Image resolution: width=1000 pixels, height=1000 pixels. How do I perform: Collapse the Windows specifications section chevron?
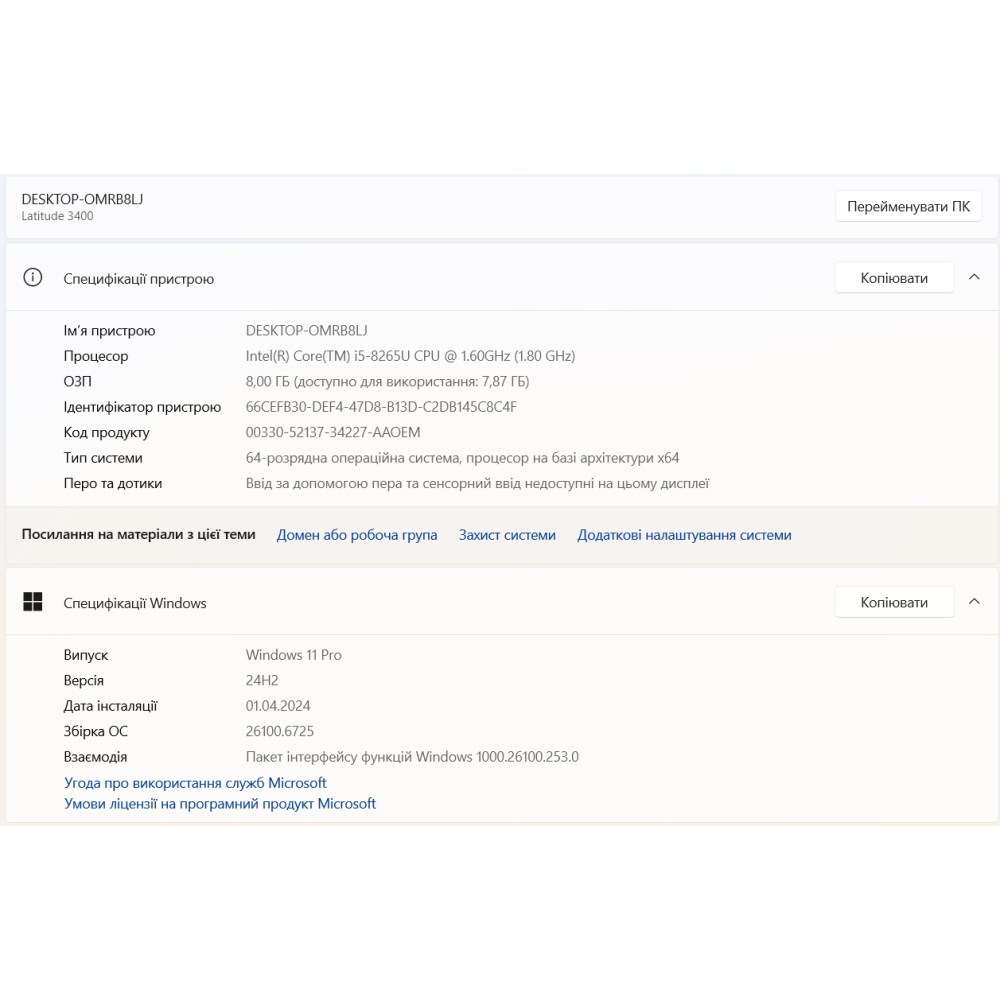pyautogui.click(x=974, y=602)
